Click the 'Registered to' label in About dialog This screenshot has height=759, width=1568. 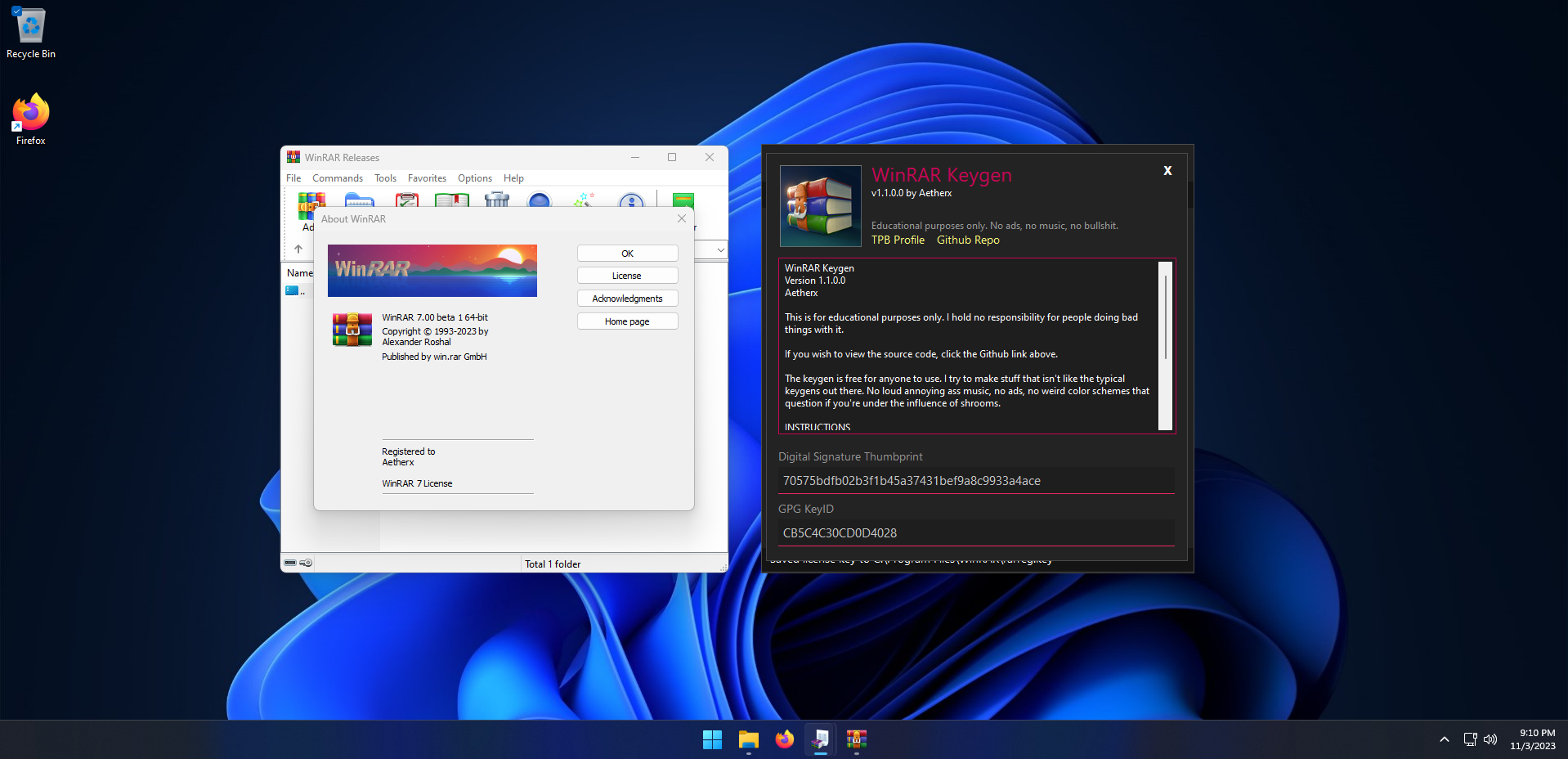409,451
